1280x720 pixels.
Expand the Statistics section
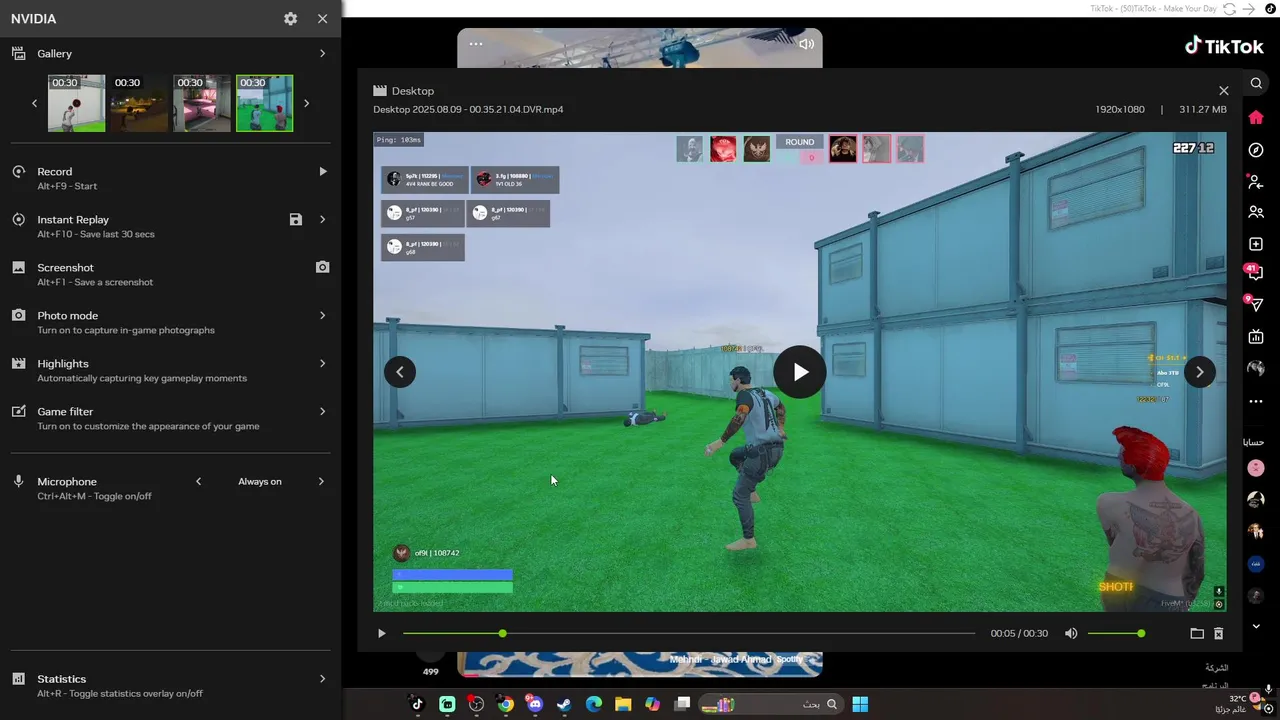pos(322,678)
